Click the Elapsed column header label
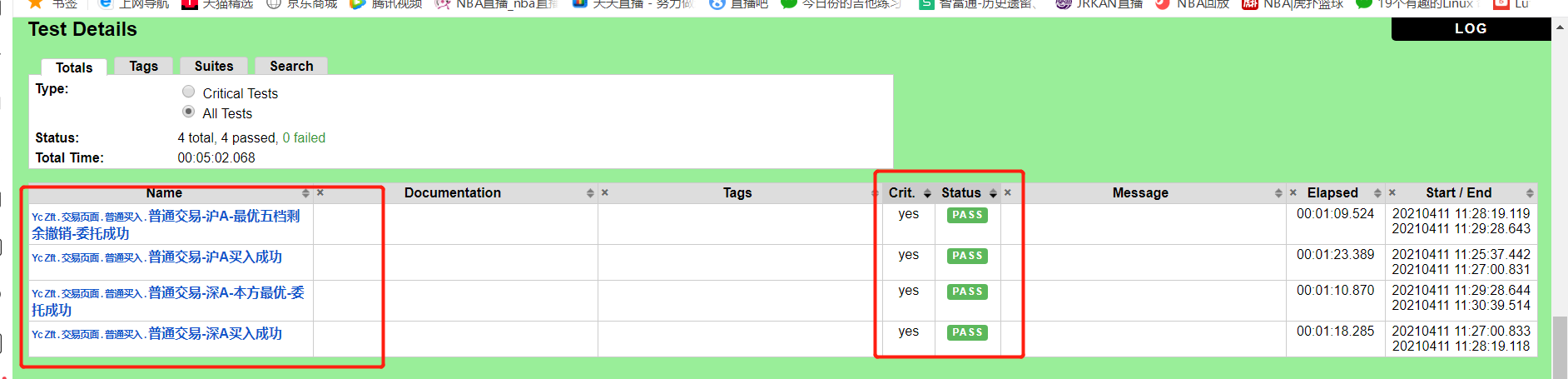The height and width of the screenshot is (379, 1568). coord(1332,192)
